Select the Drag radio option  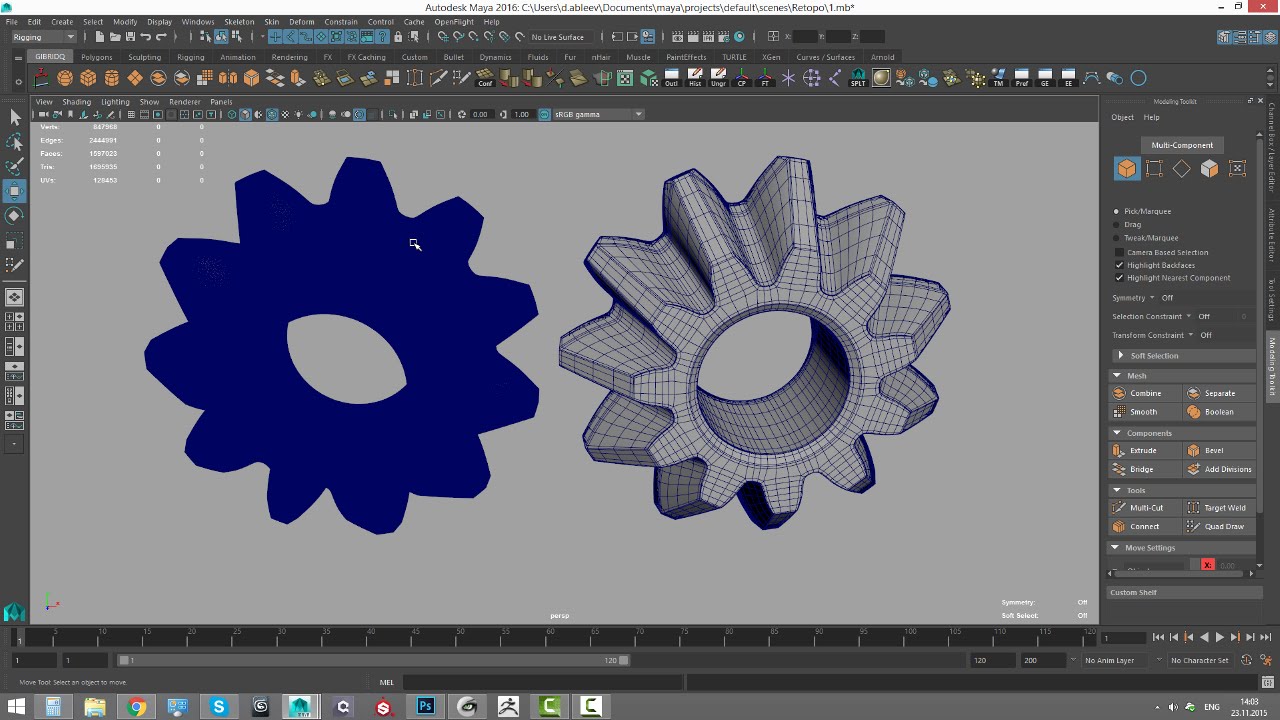[x=1117, y=224]
